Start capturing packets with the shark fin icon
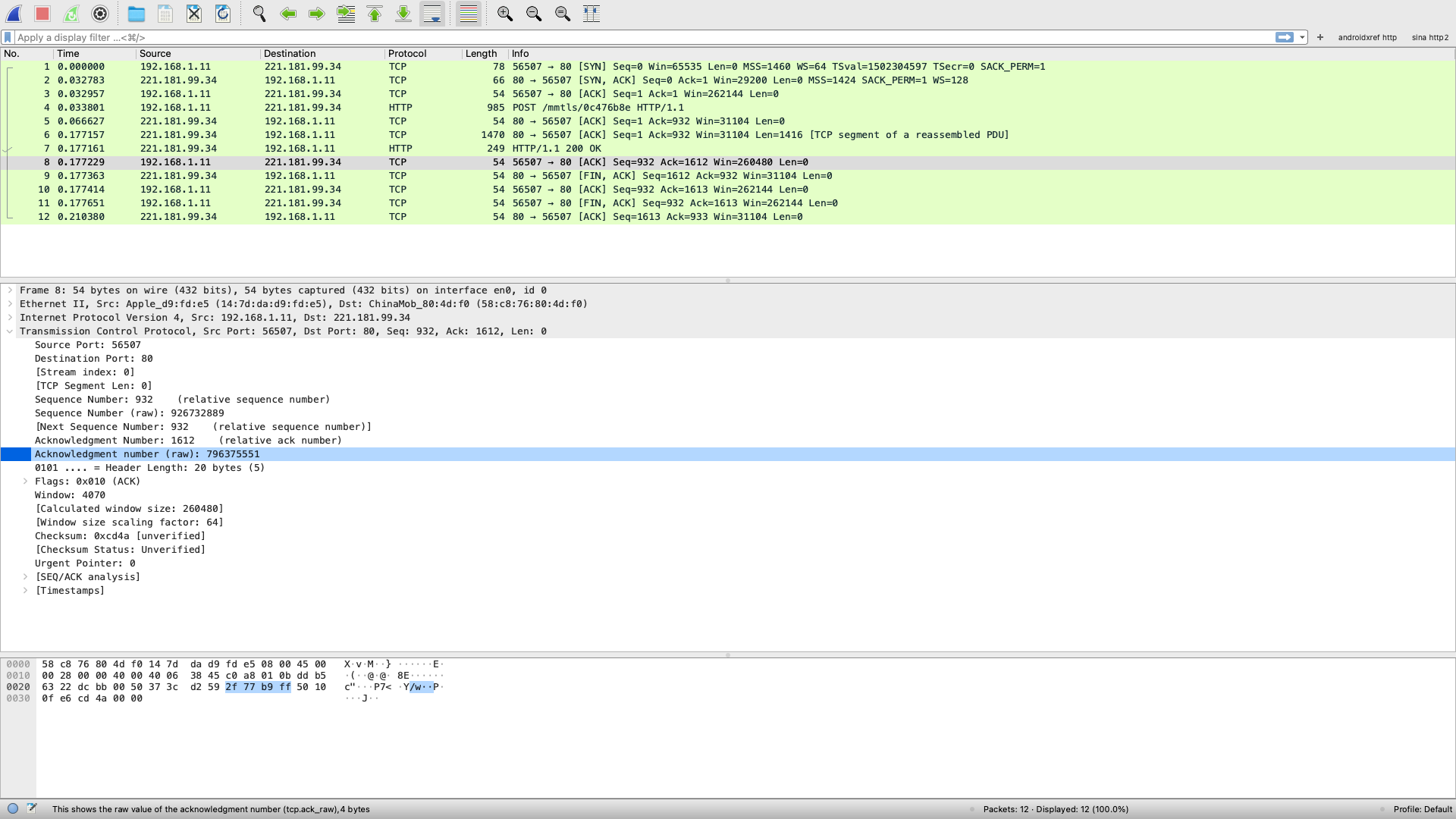 14,14
